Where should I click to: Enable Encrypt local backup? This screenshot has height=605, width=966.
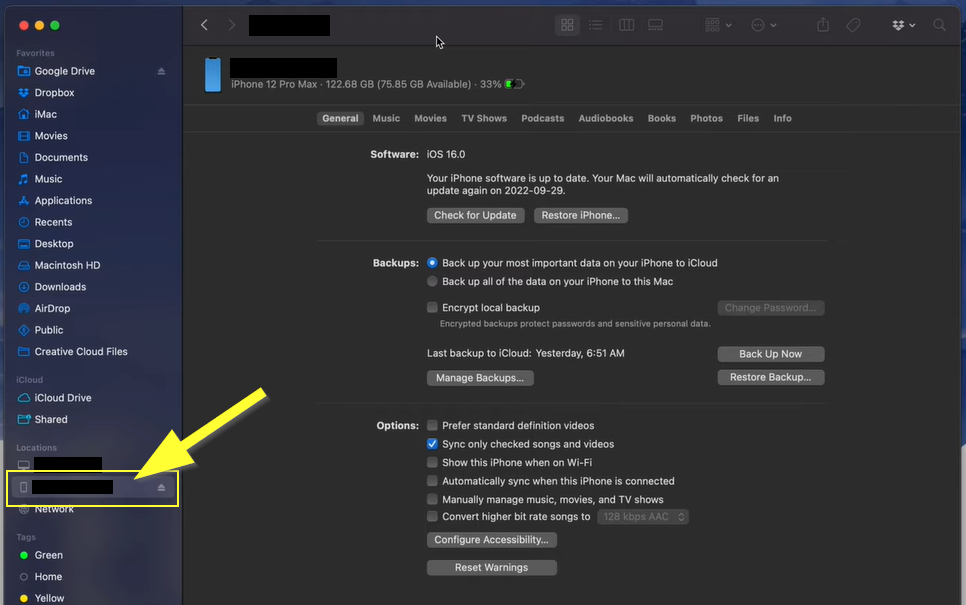point(432,307)
